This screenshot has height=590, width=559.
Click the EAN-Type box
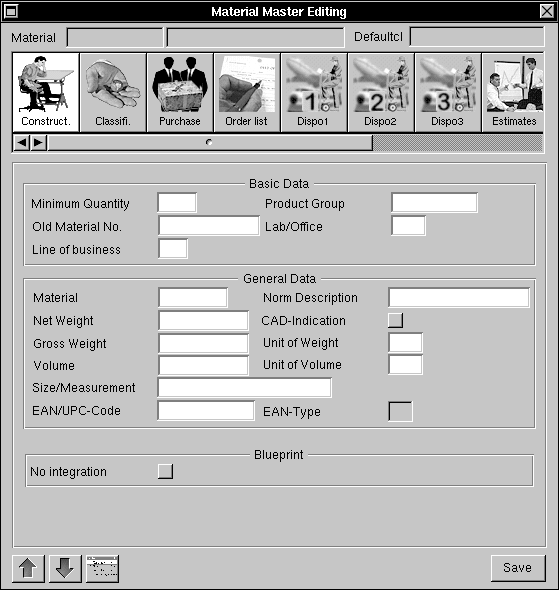pyautogui.click(x=400, y=411)
